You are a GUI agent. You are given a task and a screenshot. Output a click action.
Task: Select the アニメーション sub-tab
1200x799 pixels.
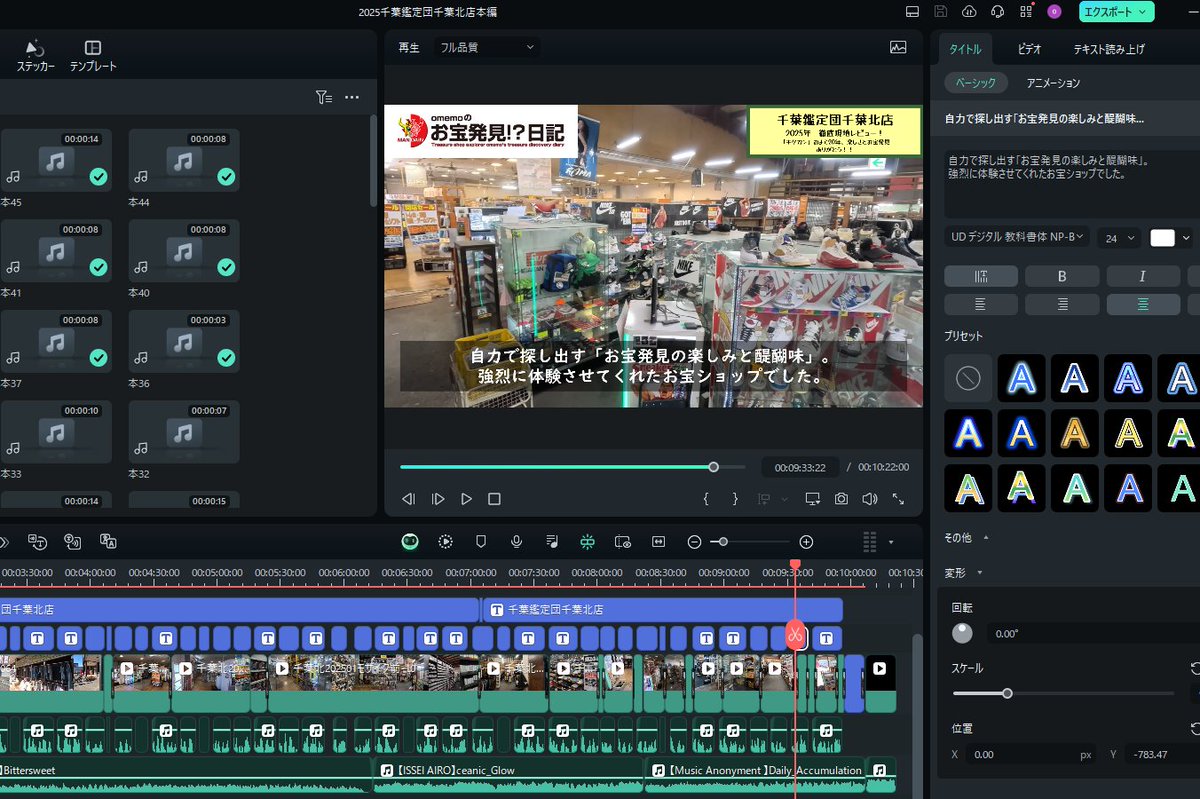1053,83
